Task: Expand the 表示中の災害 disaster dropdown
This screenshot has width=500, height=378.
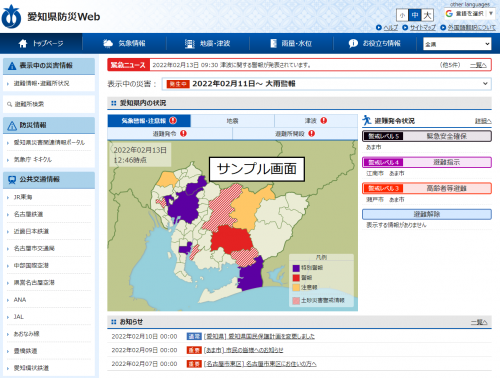Action: (x=327, y=84)
